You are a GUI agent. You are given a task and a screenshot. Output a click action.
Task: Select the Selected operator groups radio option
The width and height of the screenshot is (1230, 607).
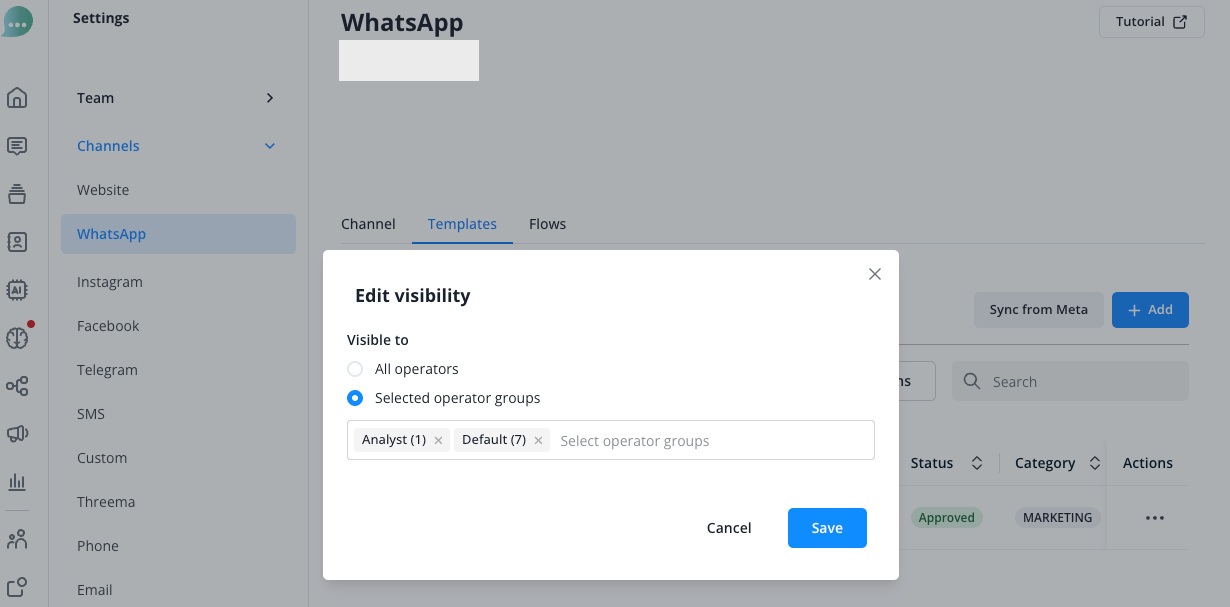point(355,398)
